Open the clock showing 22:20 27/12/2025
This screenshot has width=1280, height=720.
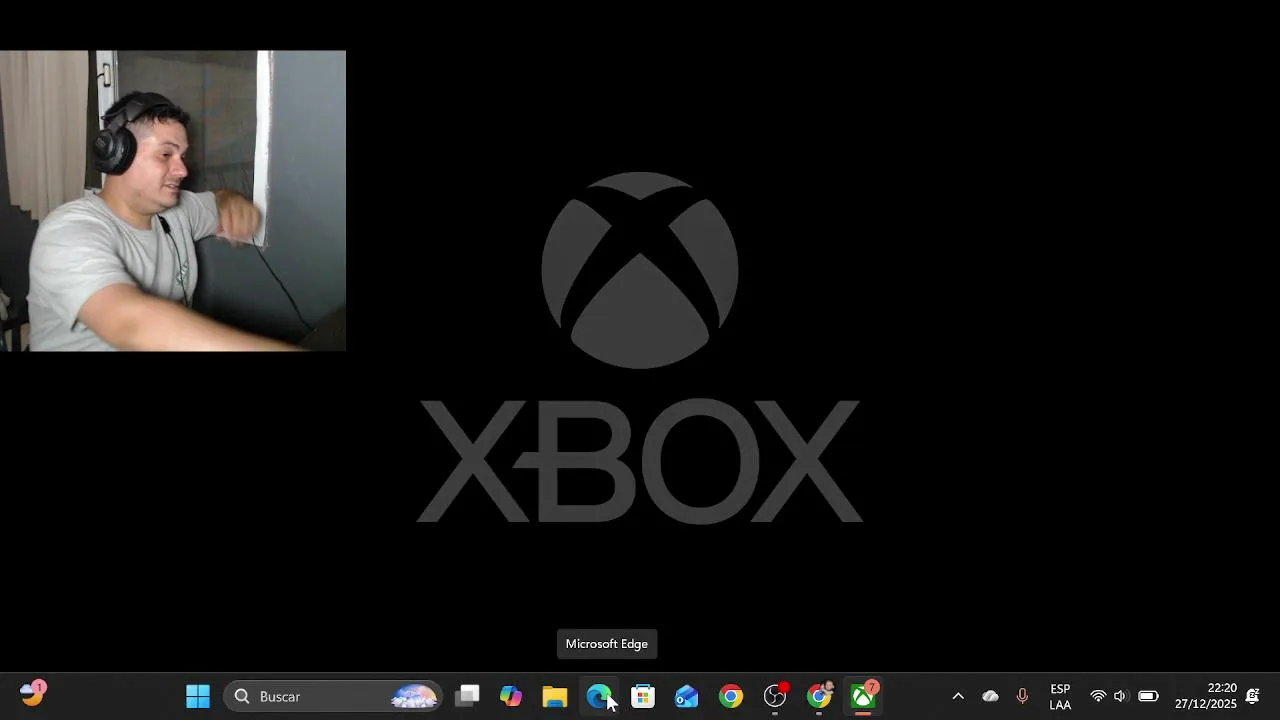[x=1205, y=696]
